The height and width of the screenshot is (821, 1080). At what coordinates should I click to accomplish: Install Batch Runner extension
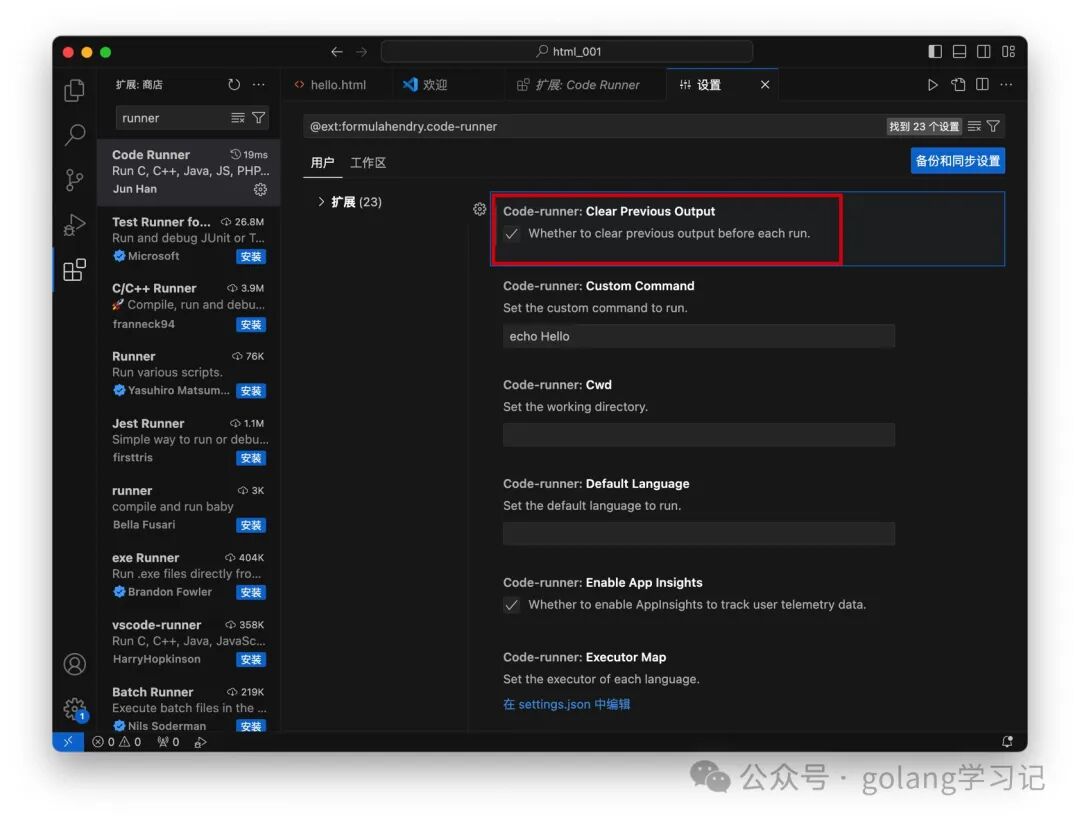(x=251, y=726)
